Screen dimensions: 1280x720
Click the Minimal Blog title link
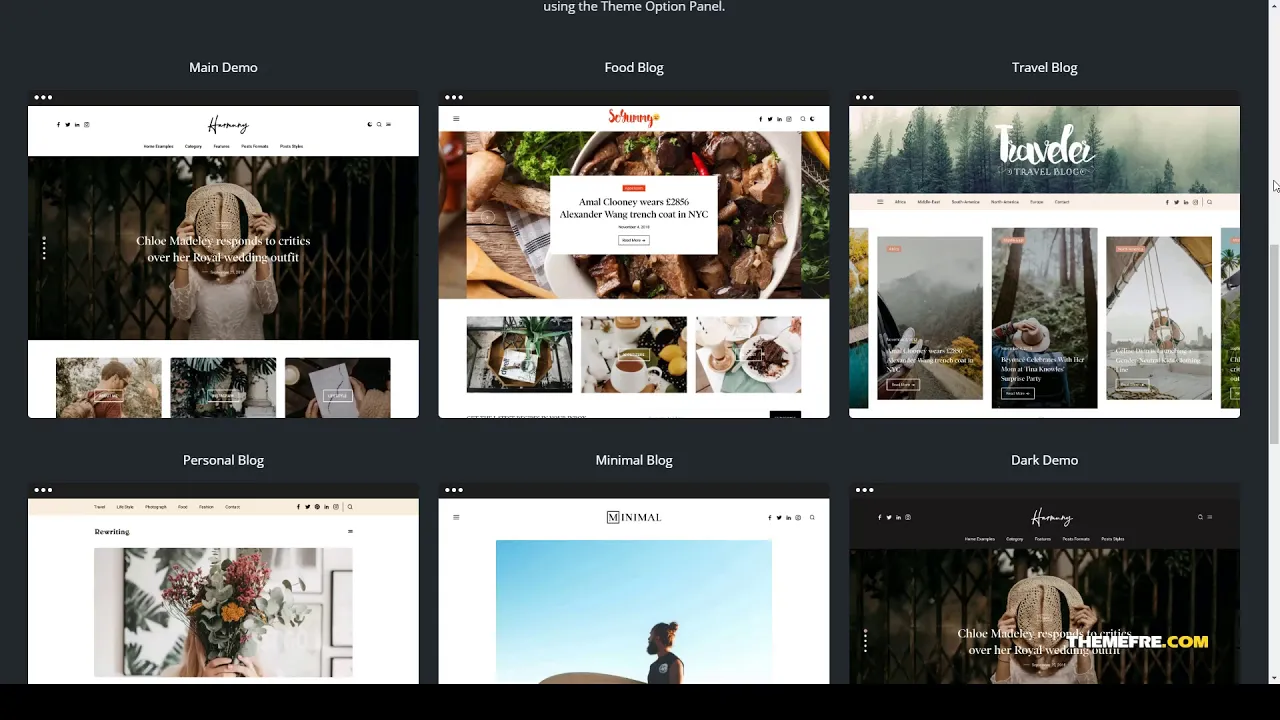click(x=634, y=460)
